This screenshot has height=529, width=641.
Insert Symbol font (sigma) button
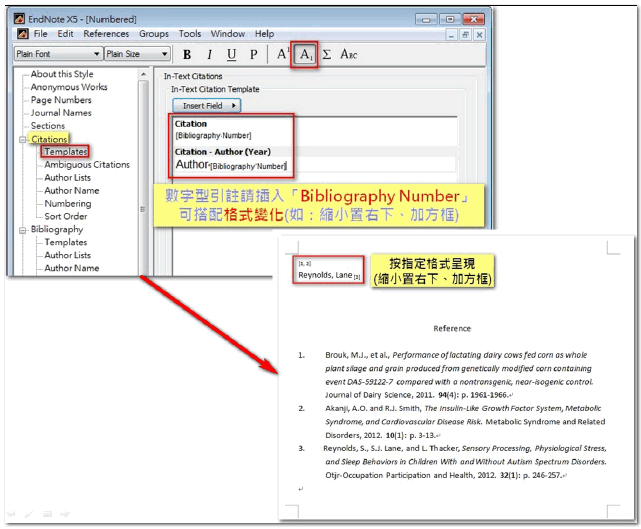coord(327,54)
